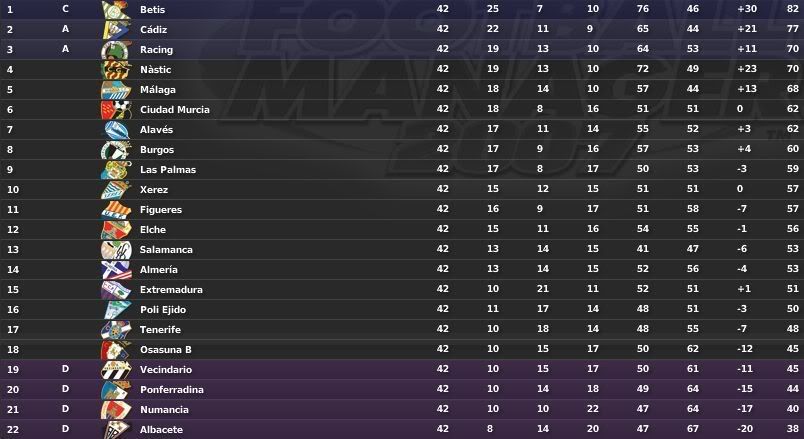804x439 pixels.
Task: Select the Racing team crest
Action: (x=116, y=50)
